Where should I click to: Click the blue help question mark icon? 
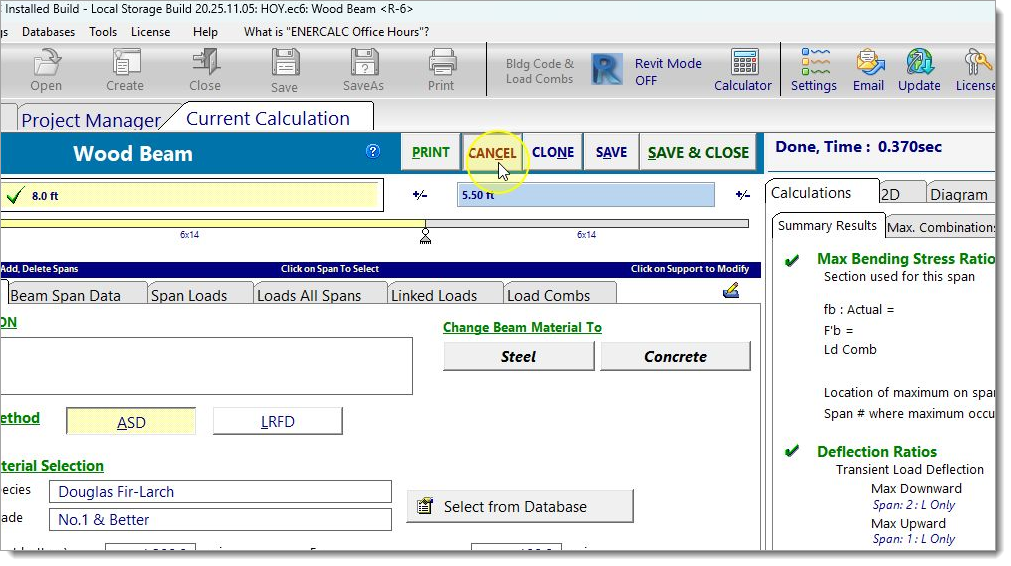(373, 152)
